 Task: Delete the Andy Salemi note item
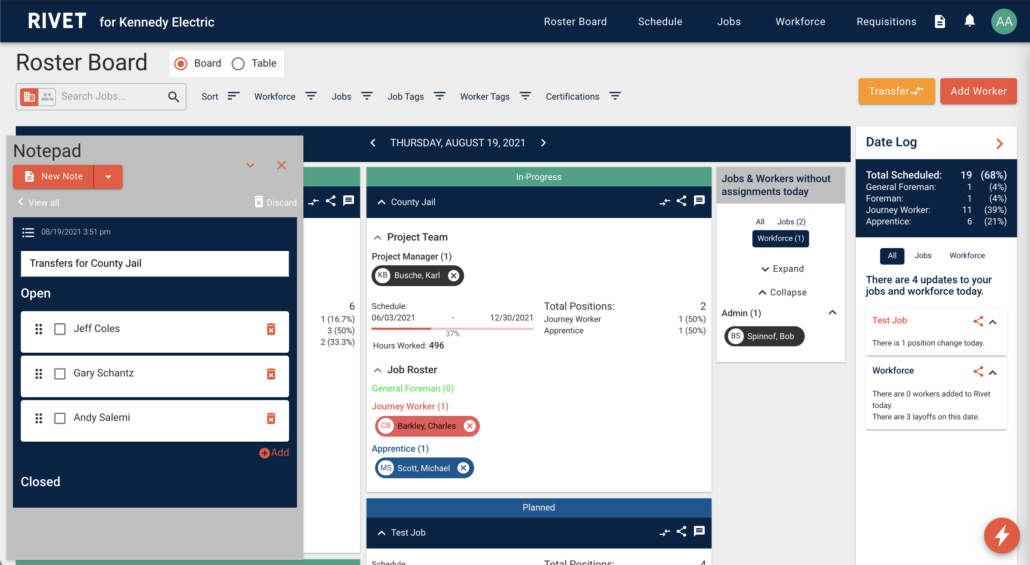(271, 418)
